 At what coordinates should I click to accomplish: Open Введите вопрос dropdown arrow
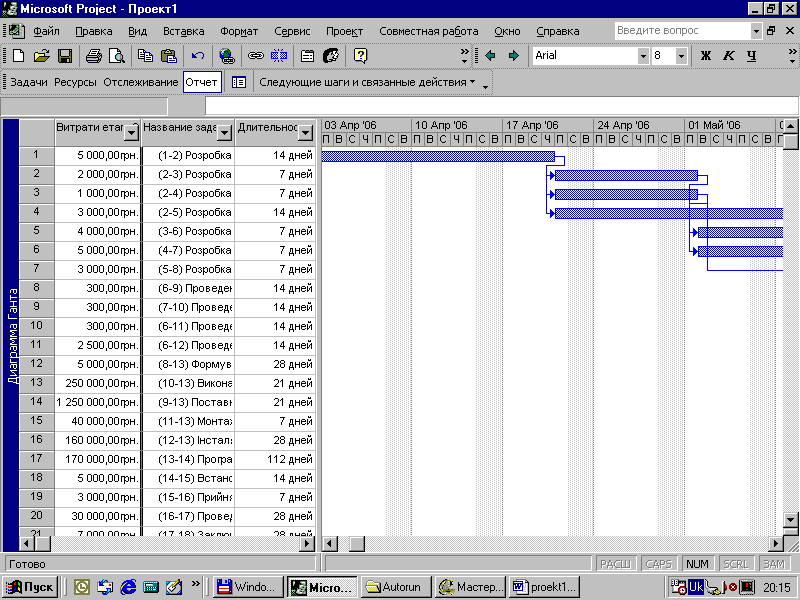pos(756,31)
